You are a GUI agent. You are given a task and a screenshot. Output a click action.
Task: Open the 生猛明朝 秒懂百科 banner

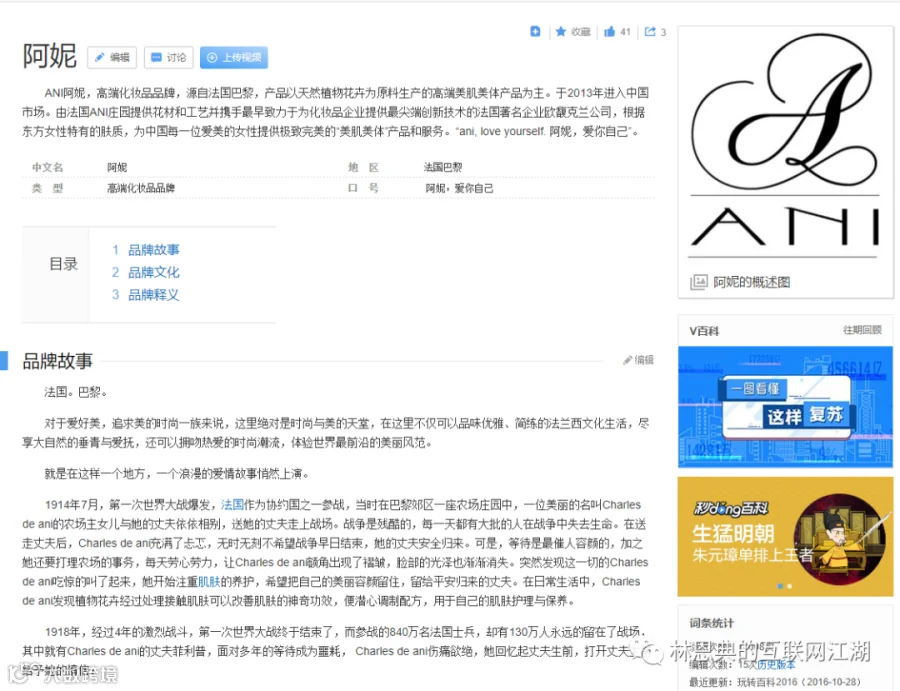point(785,537)
